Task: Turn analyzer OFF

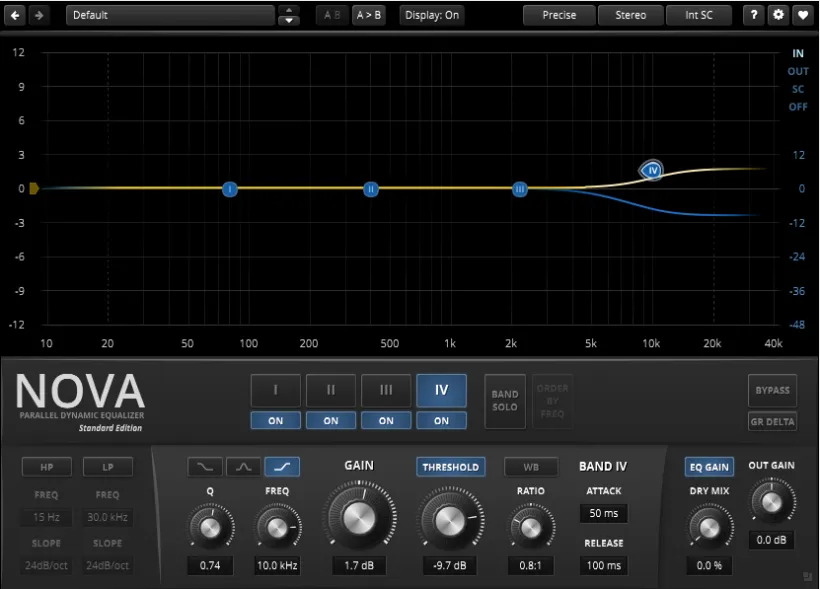Action: pos(798,107)
